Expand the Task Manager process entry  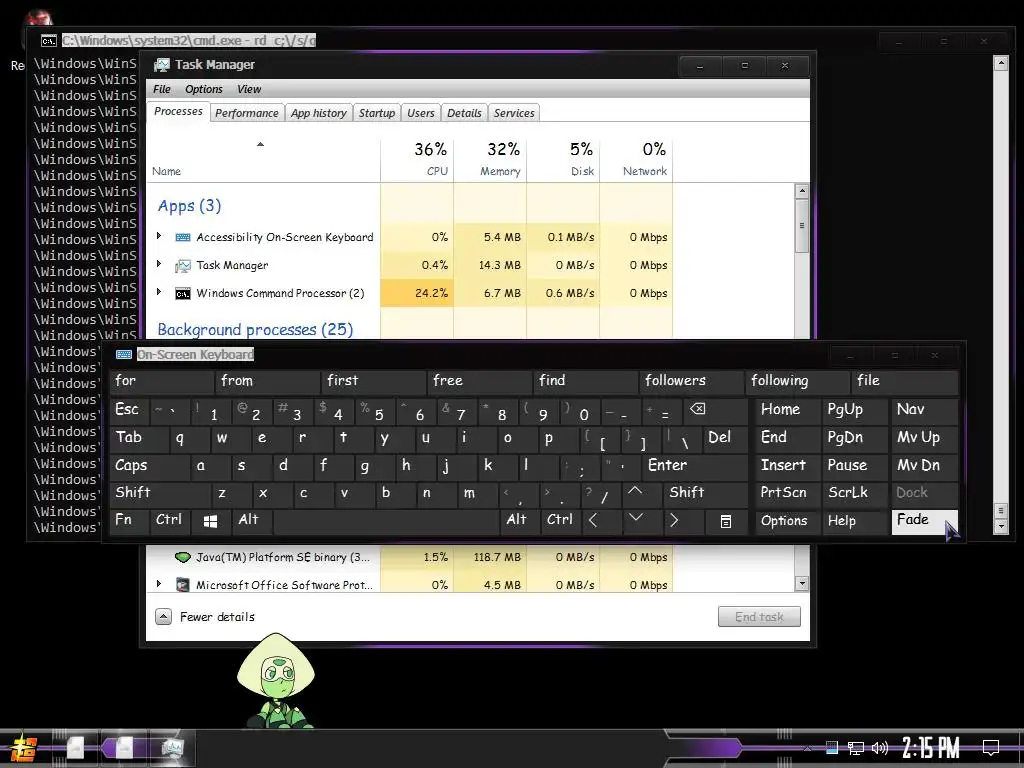[x=159, y=264]
